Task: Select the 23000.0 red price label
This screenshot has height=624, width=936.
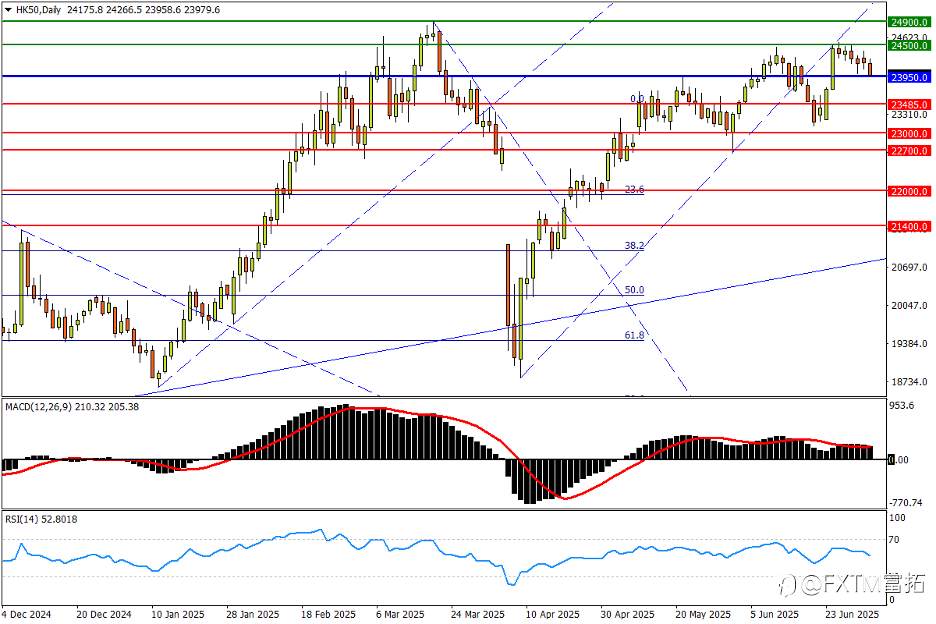Action: [x=909, y=133]
